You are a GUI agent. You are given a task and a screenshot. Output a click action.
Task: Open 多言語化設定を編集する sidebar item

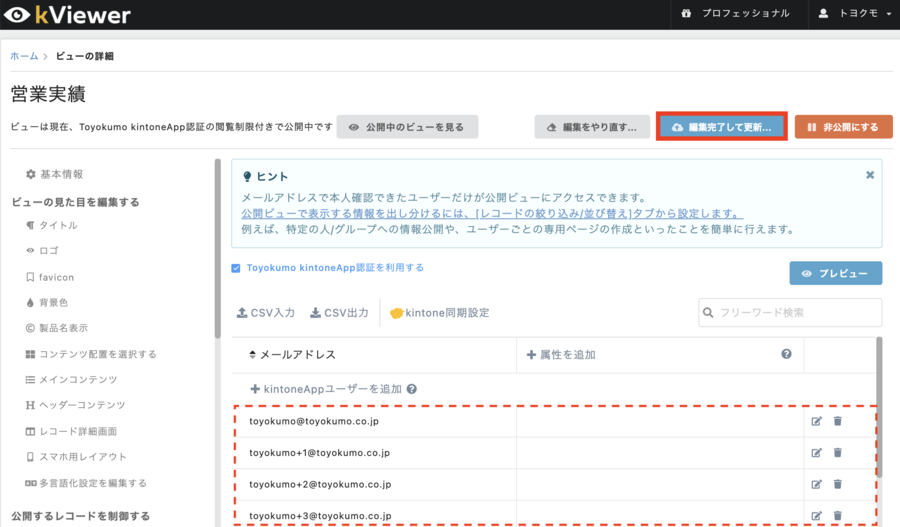pyautogui.click(x=86, y=483)
